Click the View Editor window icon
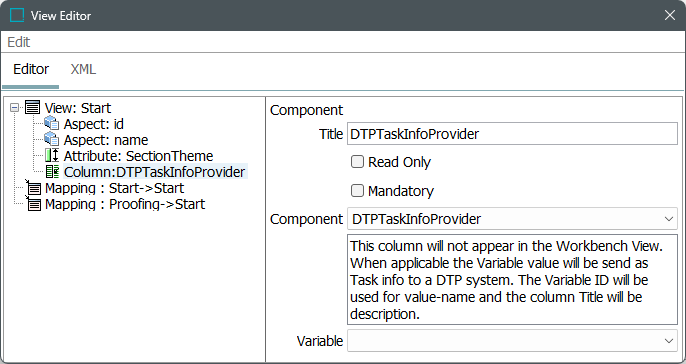This screenshot has height=364, width=686. 17,15
